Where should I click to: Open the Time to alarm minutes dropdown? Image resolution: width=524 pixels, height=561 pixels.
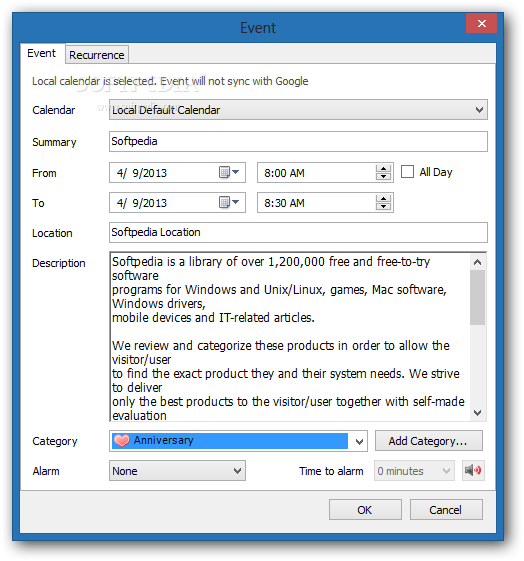tap(414, 471)
